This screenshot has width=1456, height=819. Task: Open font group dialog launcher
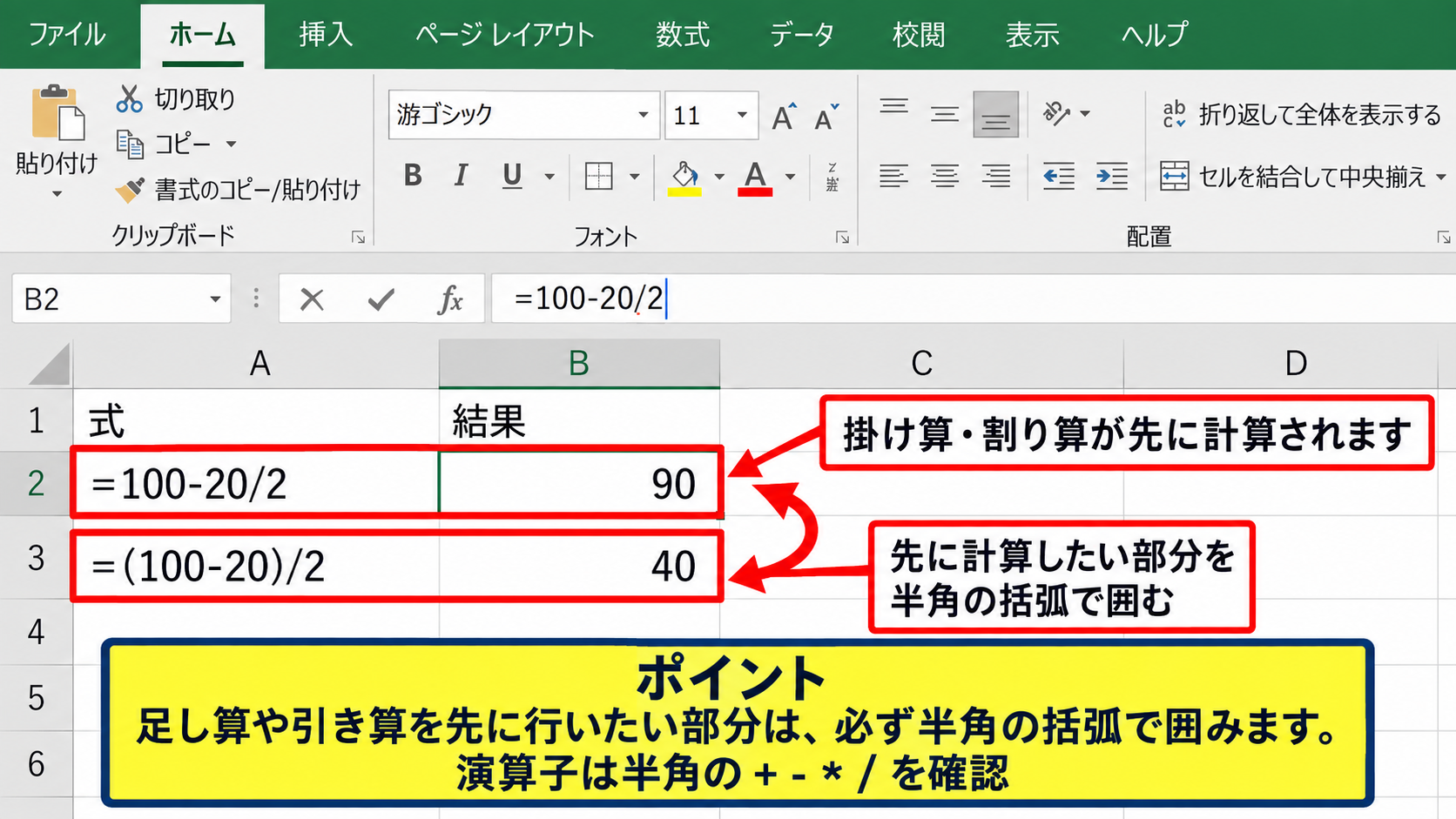pos(842,237)
